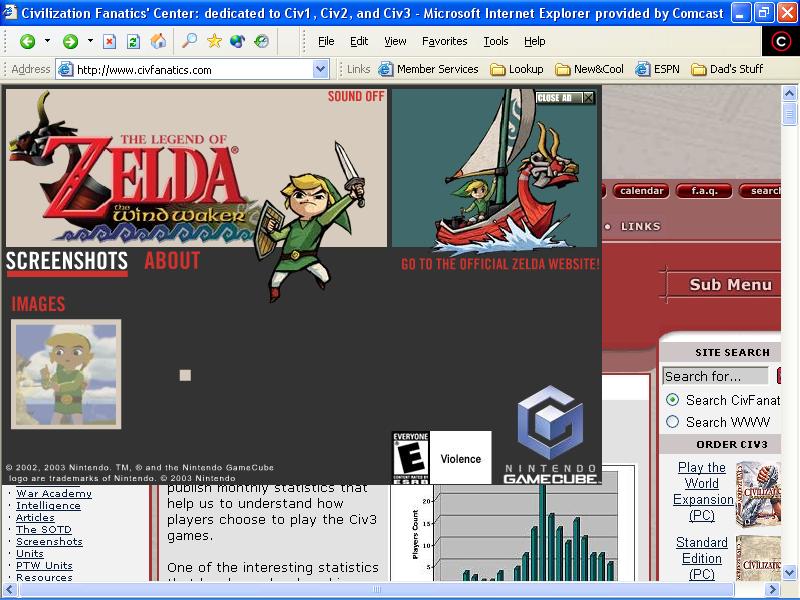Open Member Services links bar shortcut

429,69
